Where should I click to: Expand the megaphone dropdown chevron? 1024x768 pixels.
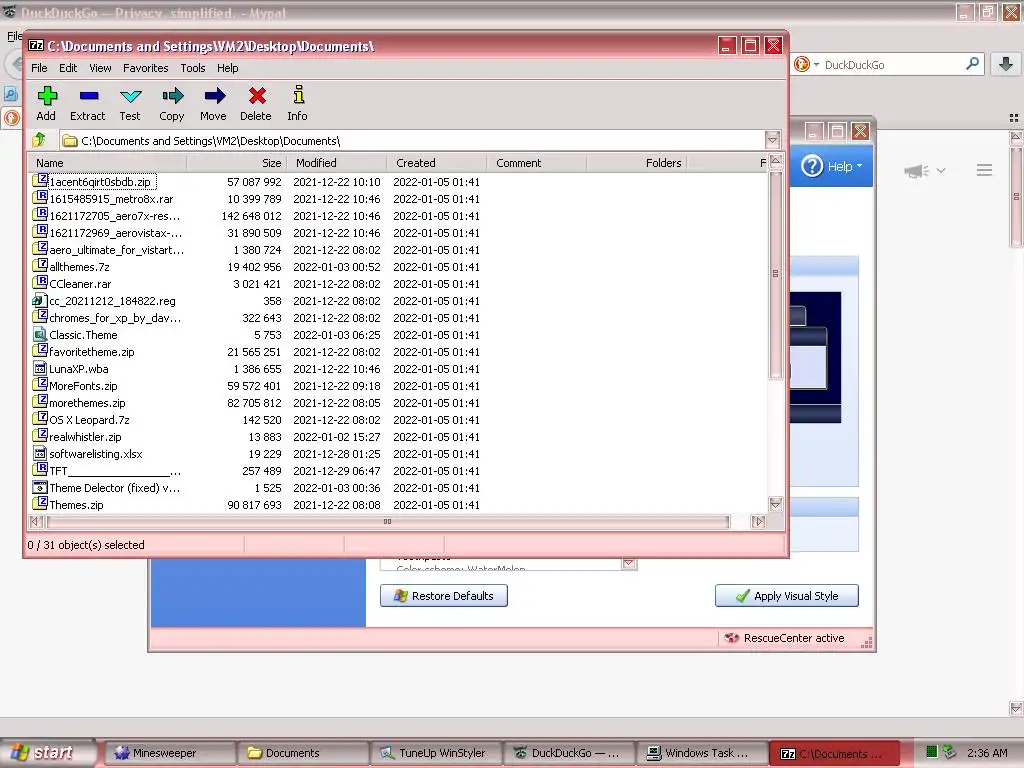click(x=941, y=170)
